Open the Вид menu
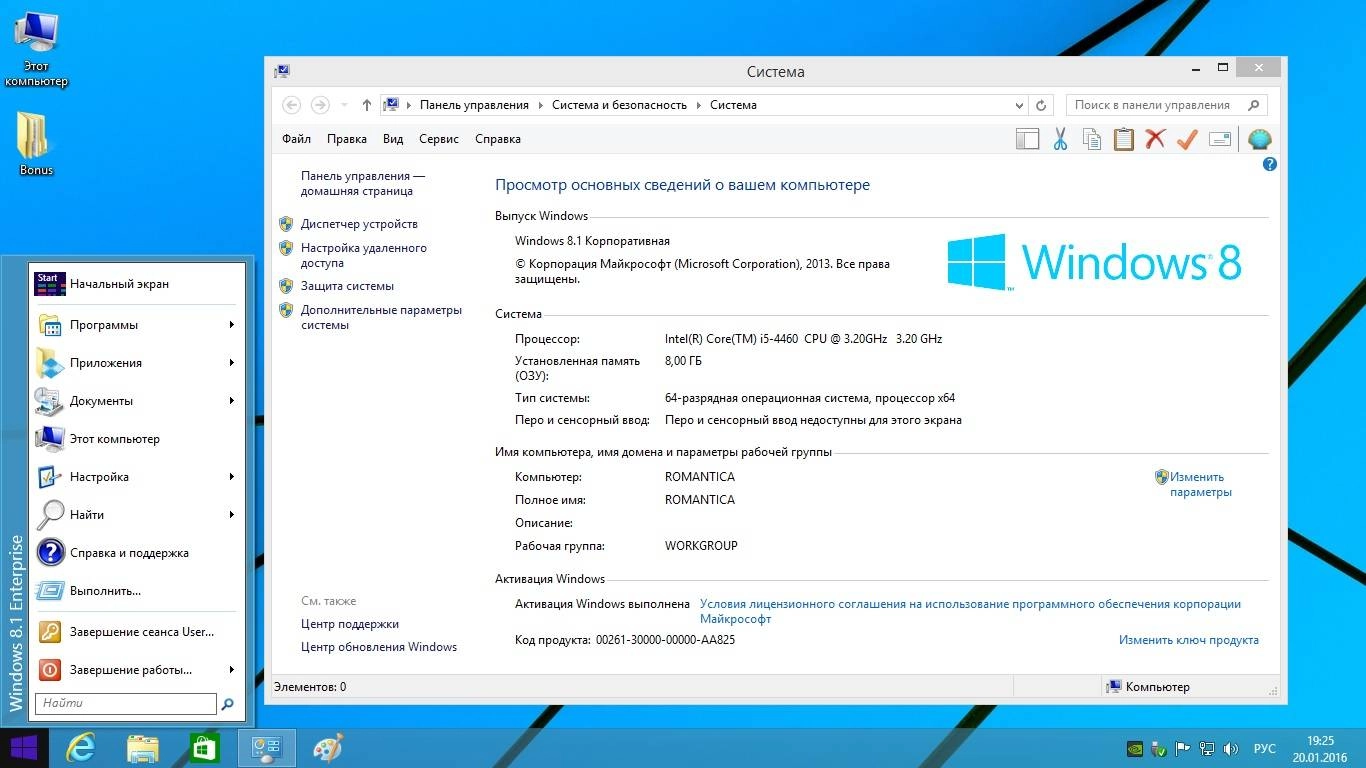This screenshot has height=768, width=1366. [393, 139]
